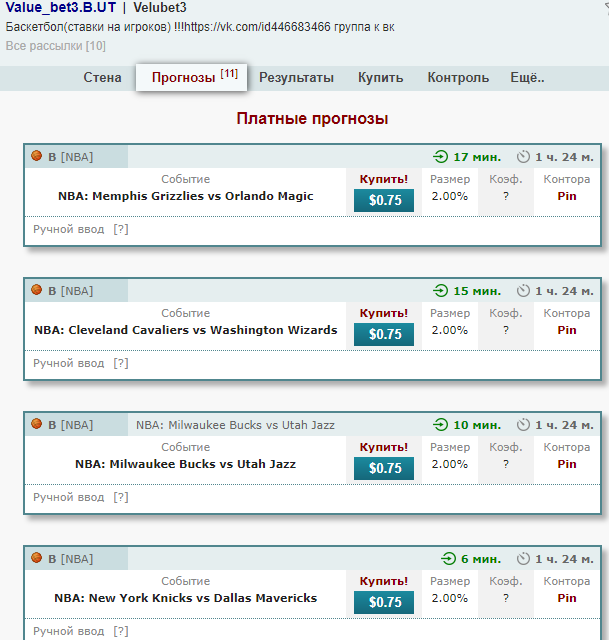Buy Memphis Grizzlies vs Orlando Magic forecast for $0.75
The image size is (609, 640).
pos(384,200)
